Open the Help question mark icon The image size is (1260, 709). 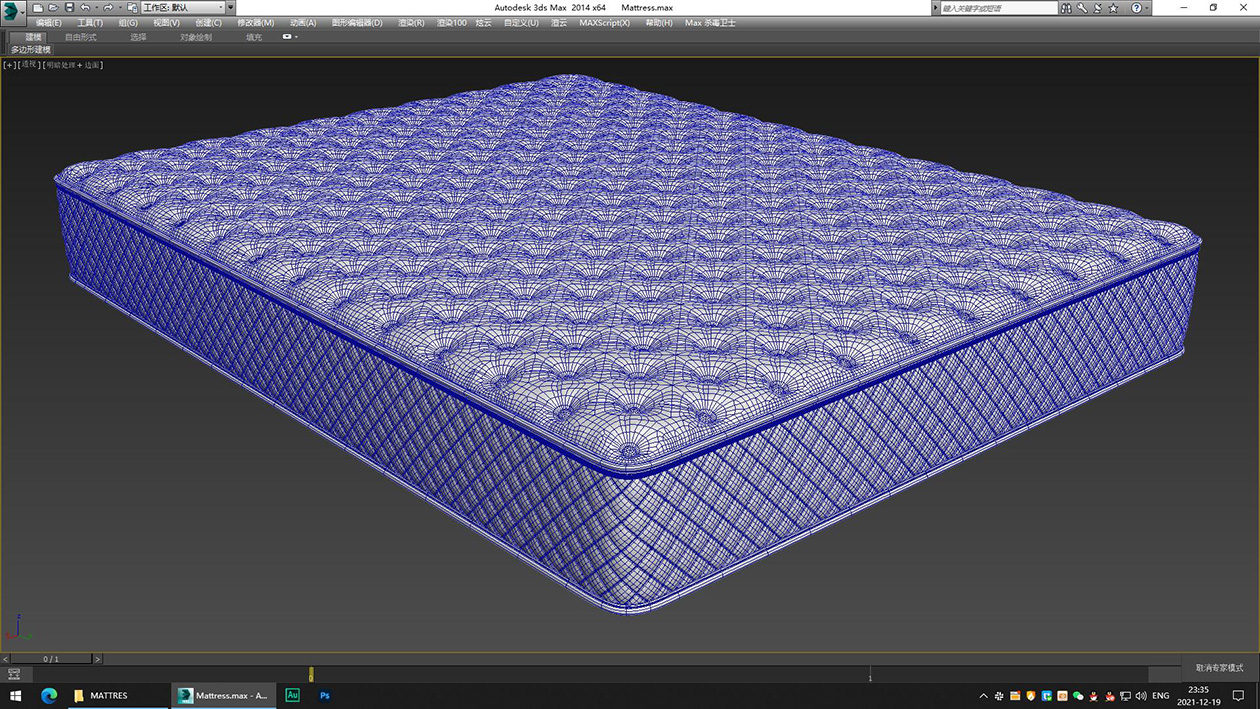tap(1135, 8)
